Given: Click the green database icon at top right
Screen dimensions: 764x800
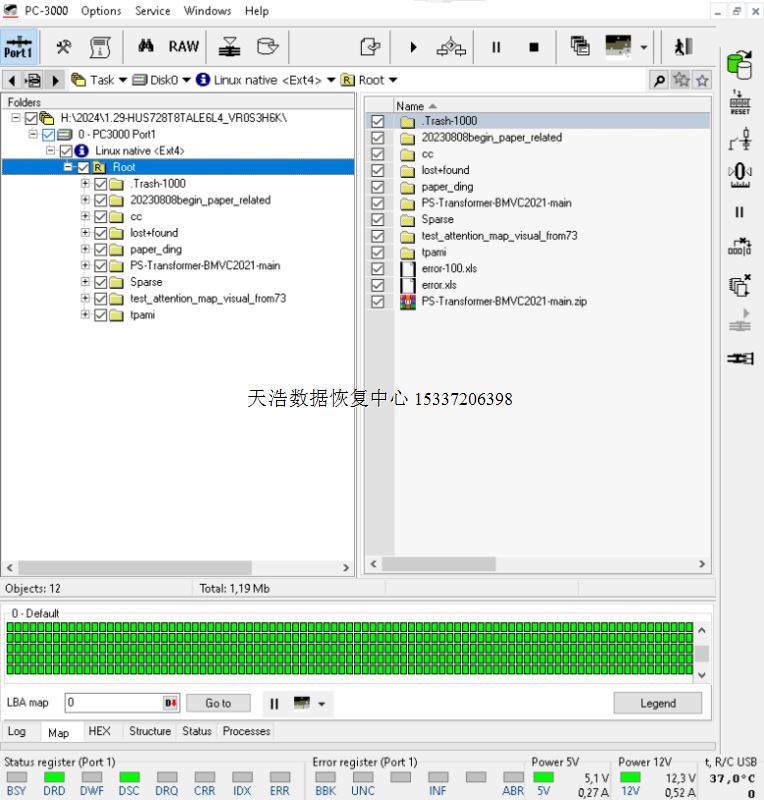Looking at the screenshot, I should pos(740,64).
